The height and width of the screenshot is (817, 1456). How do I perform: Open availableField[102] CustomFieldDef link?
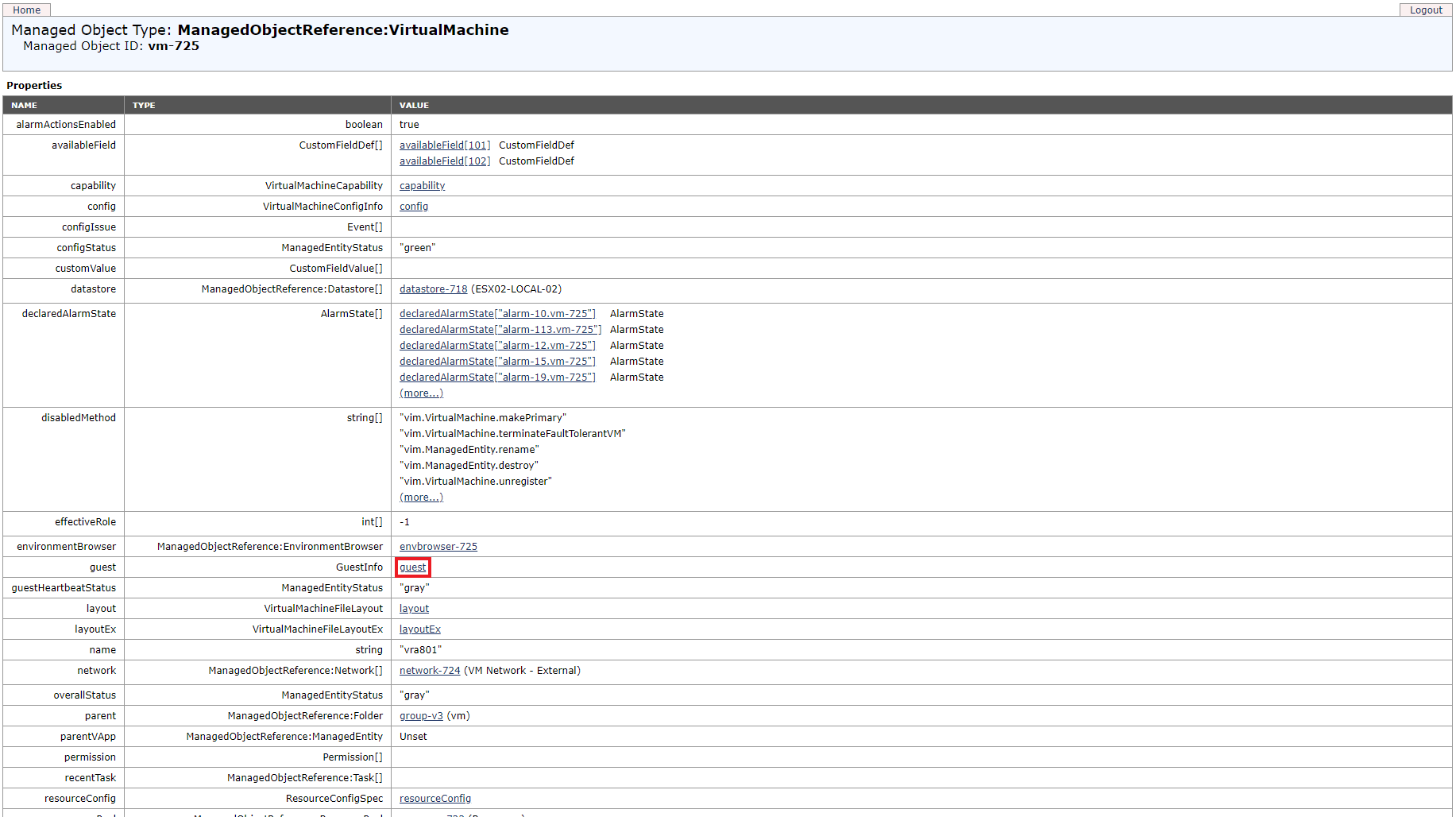(x=444, y=161)
